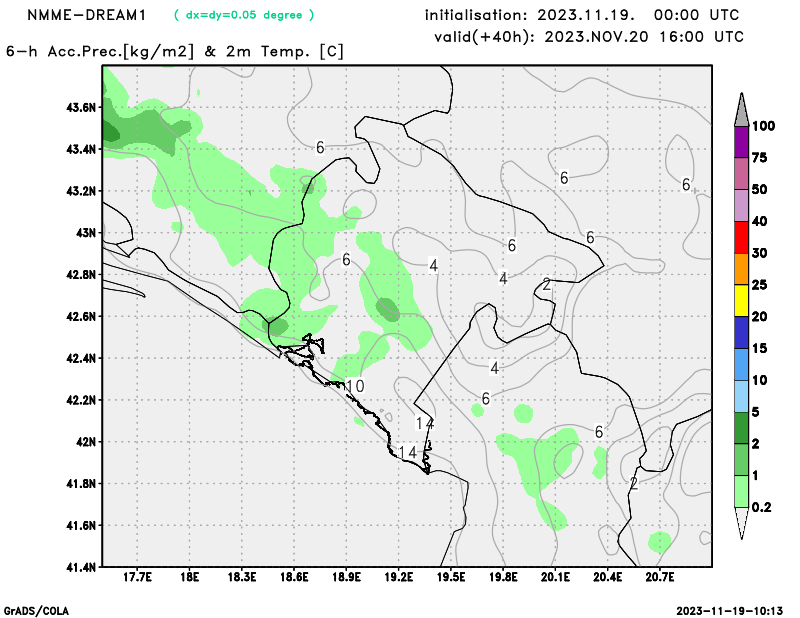Image resolution: width=800 pixels, height=618 pixels.
Task: Click the "41.4N" latitude label
Action: click(81, 567)
